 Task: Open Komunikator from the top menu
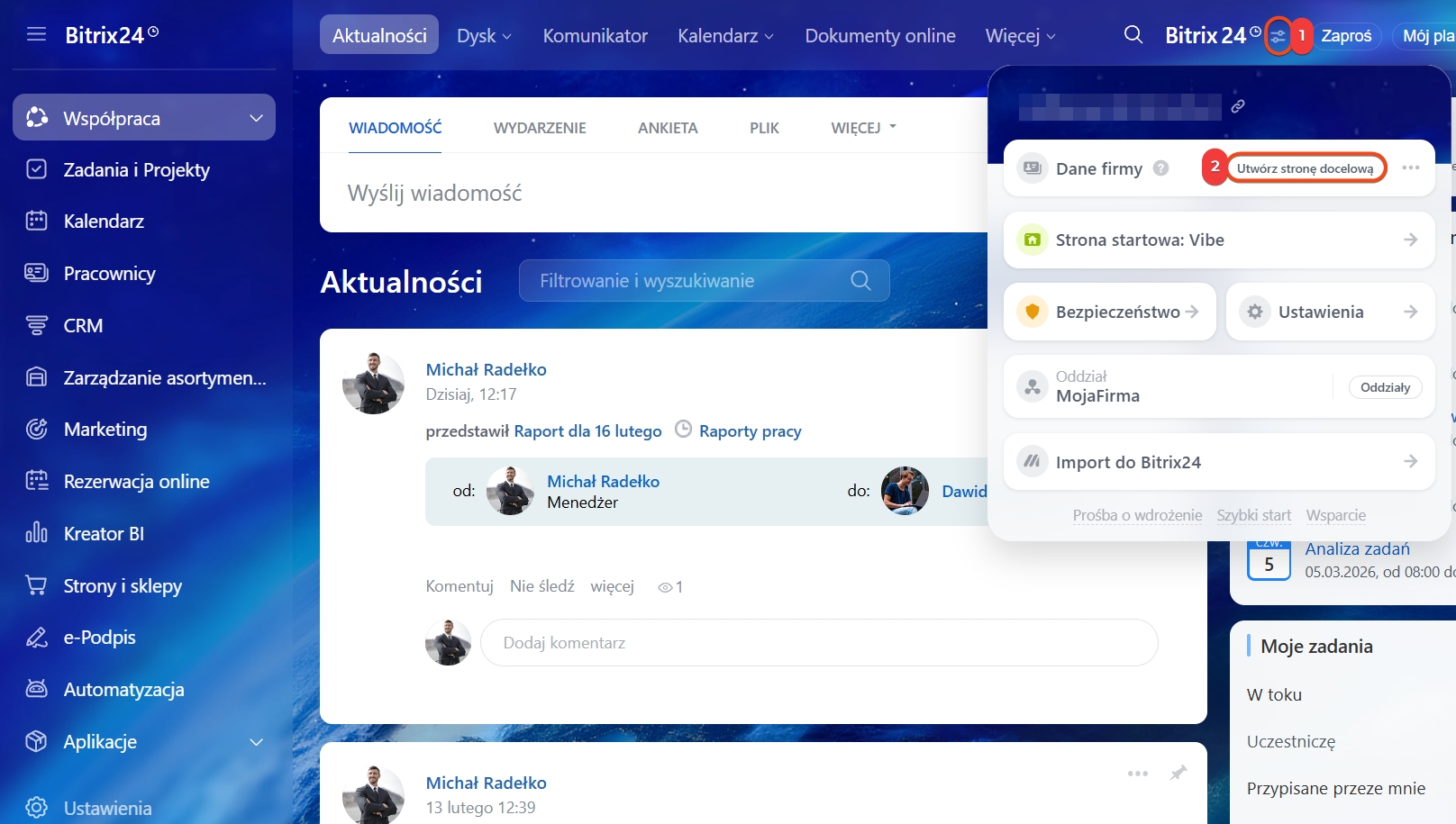[x=595, y=36]
